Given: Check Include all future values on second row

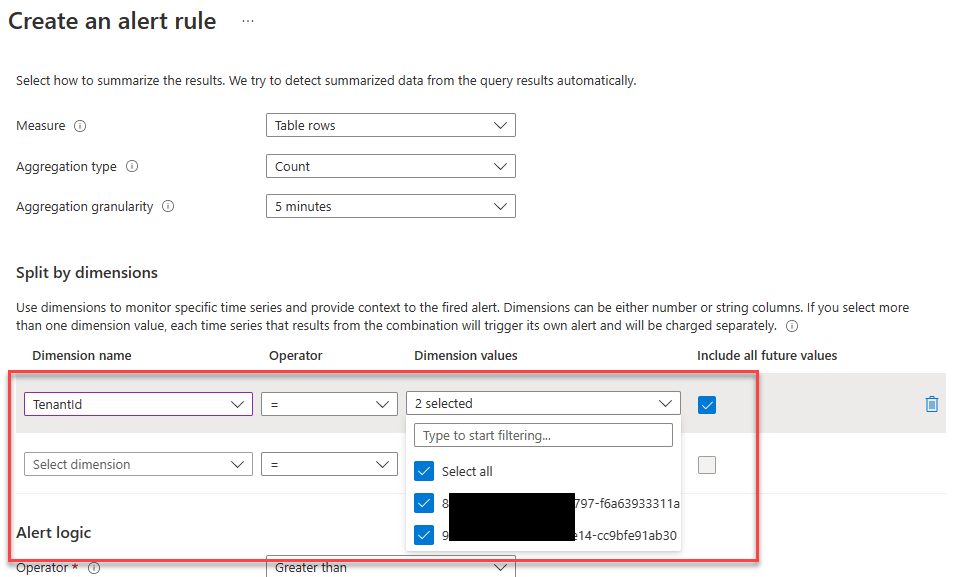Looking at the screenshot, I should pos(707,465).
